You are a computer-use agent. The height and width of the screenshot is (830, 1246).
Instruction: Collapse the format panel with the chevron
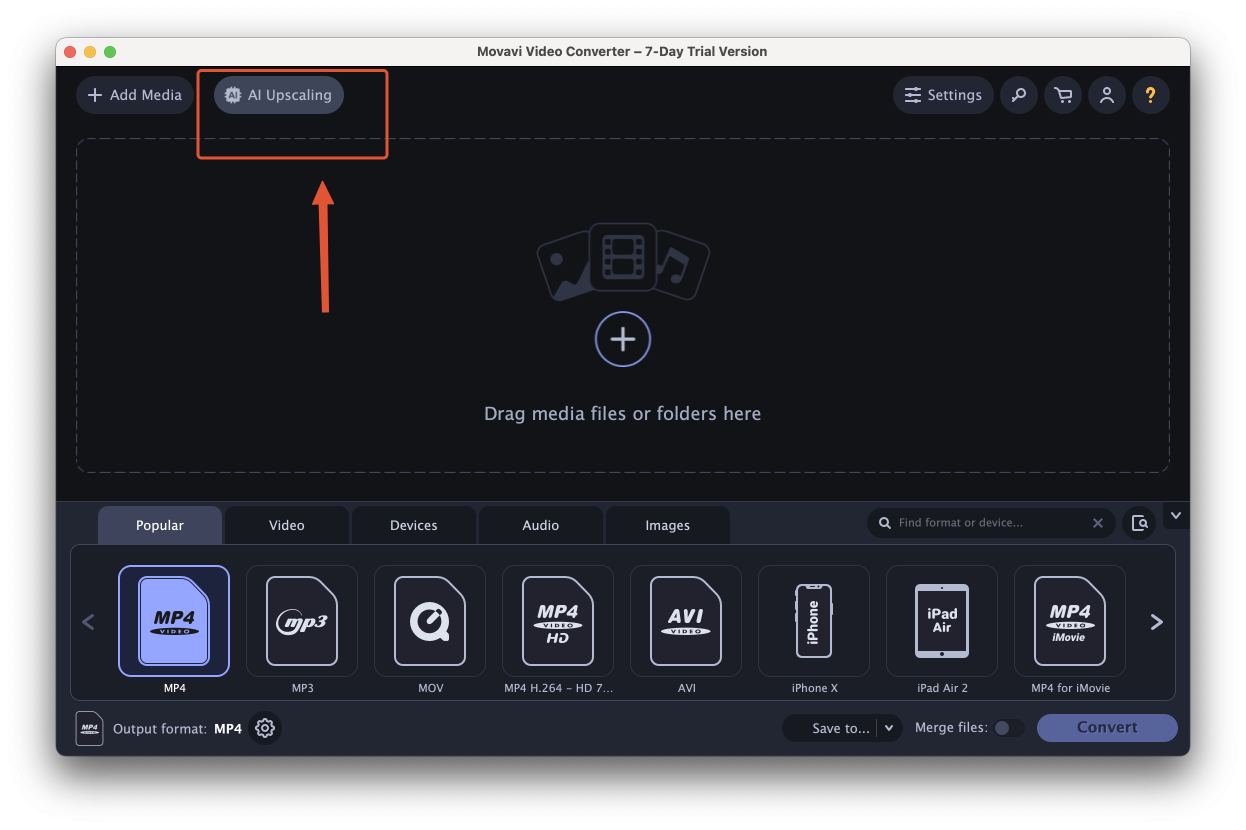tap(1176, 516)
